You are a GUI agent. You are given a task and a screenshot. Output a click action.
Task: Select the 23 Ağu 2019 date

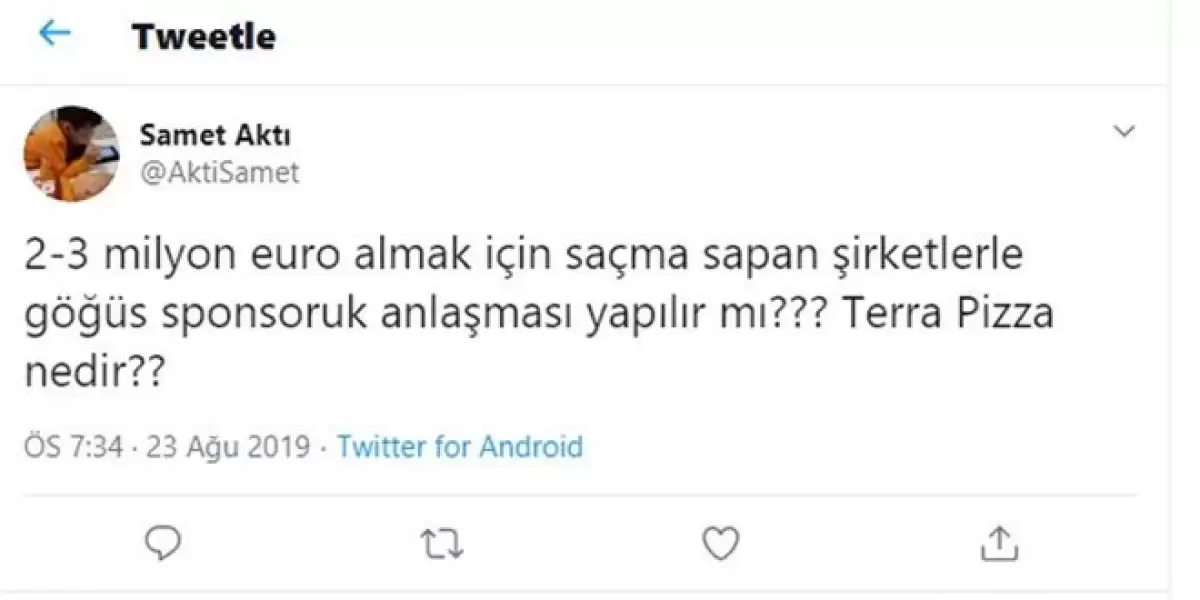click(228, 445)
